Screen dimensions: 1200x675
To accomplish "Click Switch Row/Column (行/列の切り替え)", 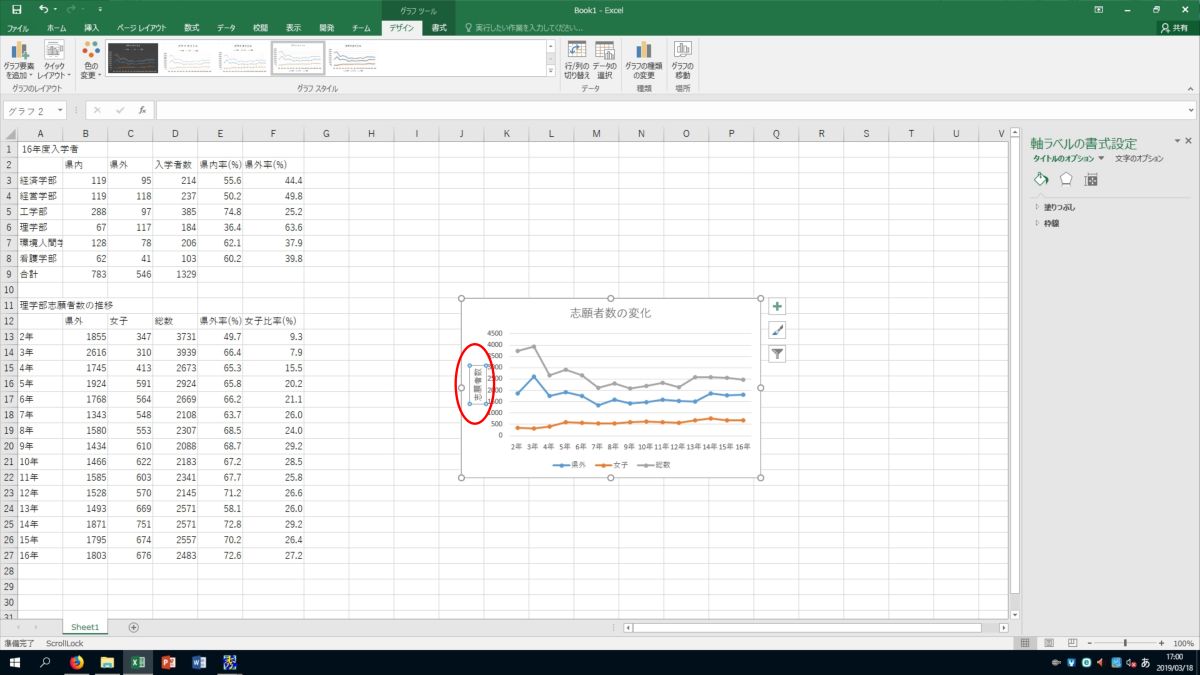I will coord(577,59).
